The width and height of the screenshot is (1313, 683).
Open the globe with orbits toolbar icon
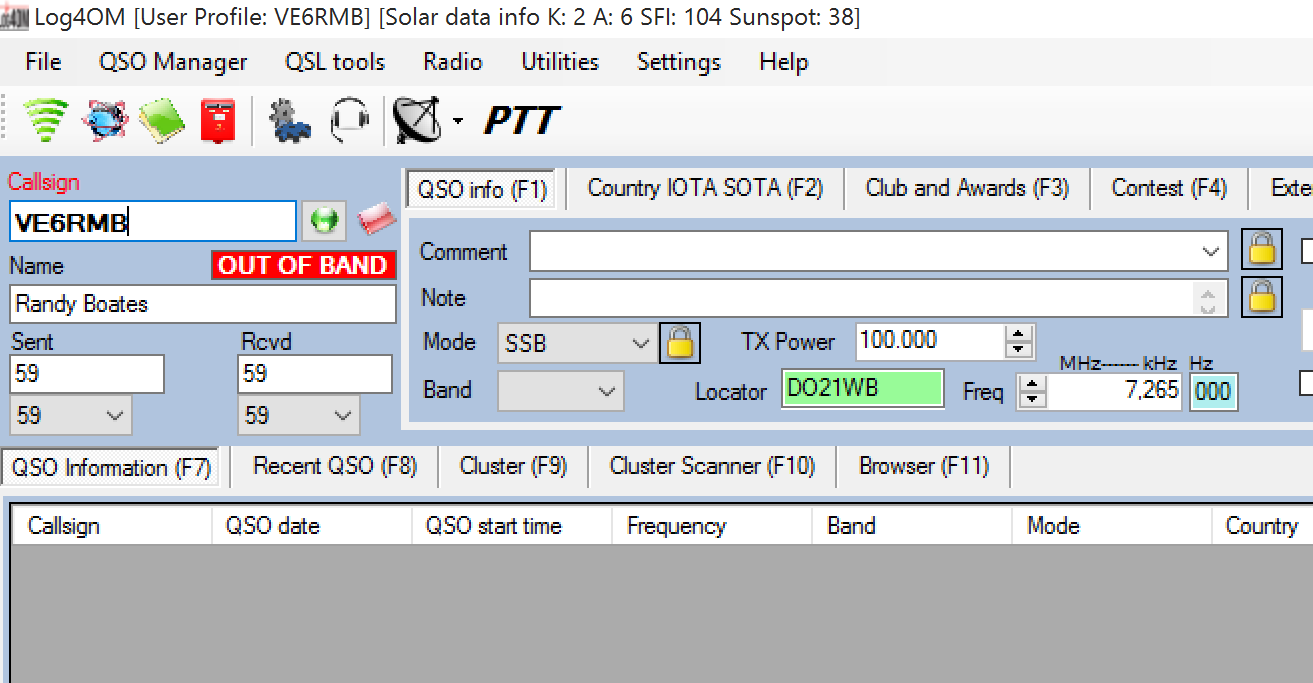tap(104, 120)
